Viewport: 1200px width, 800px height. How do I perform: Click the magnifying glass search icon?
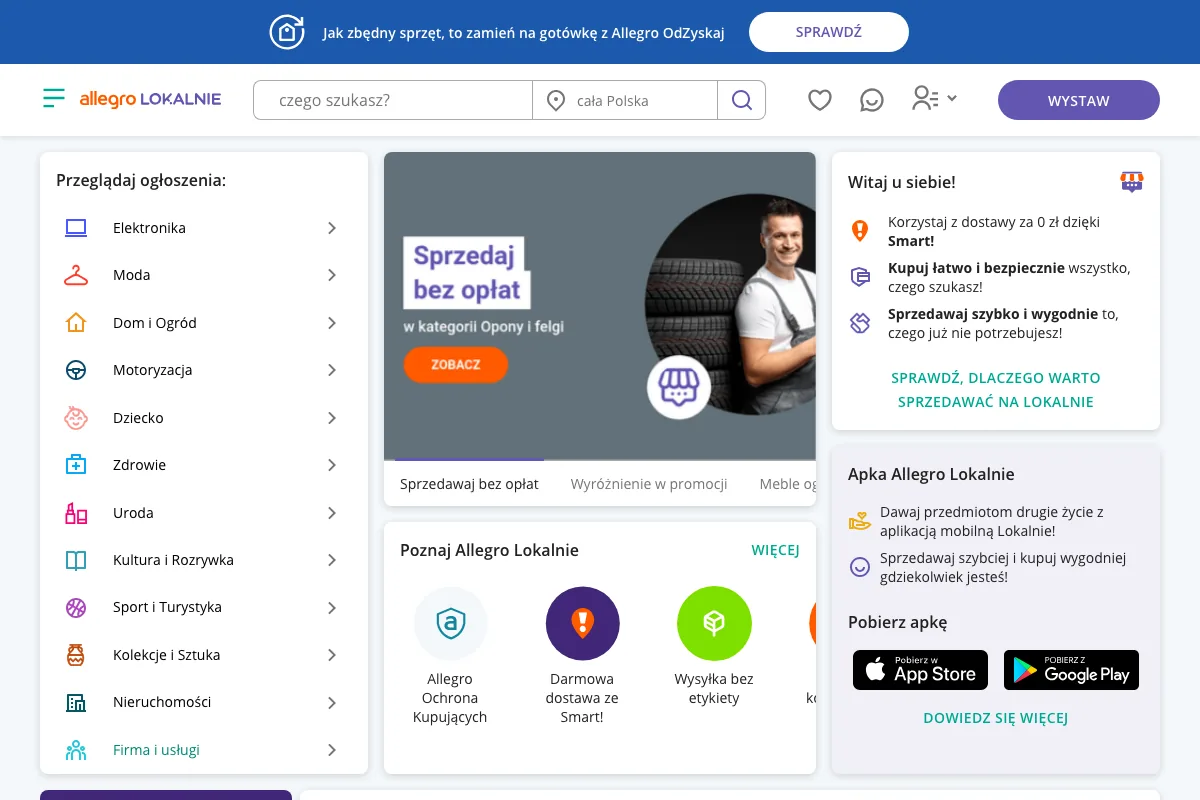[742, 100]
